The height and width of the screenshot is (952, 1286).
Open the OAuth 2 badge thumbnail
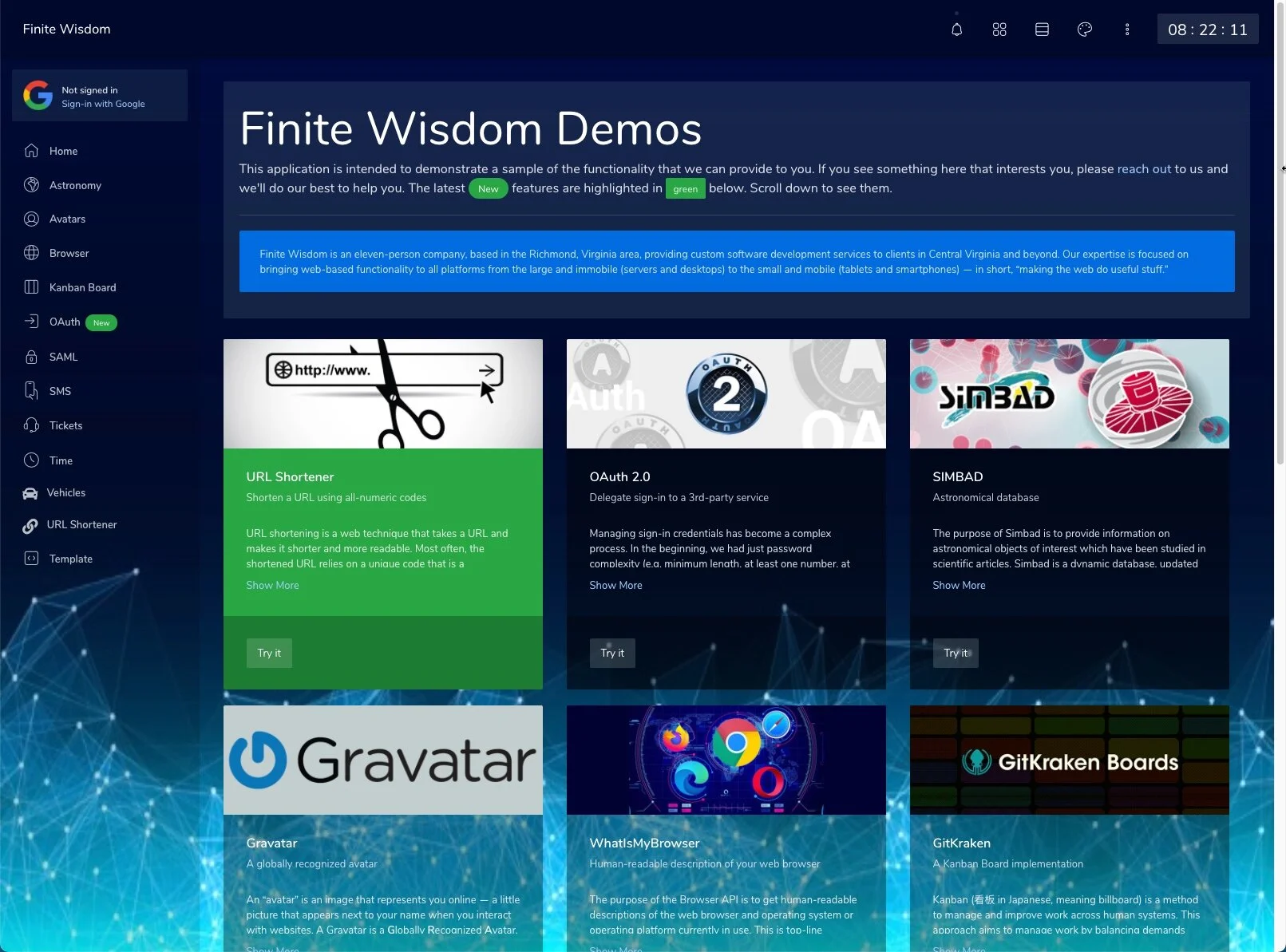coord(726,393)
